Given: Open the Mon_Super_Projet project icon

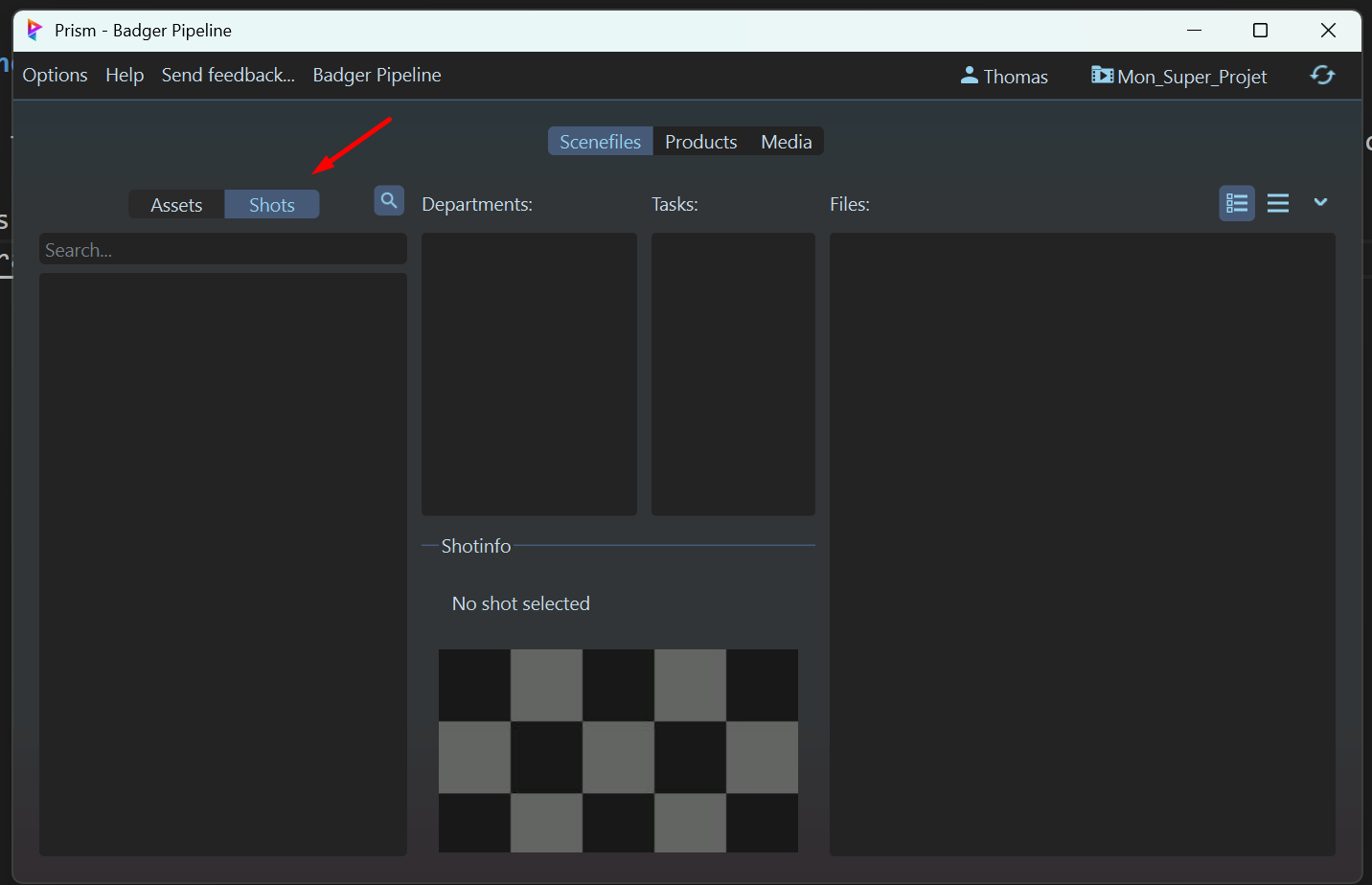Looking at the screenshot, I should [x=1102, y=76].
